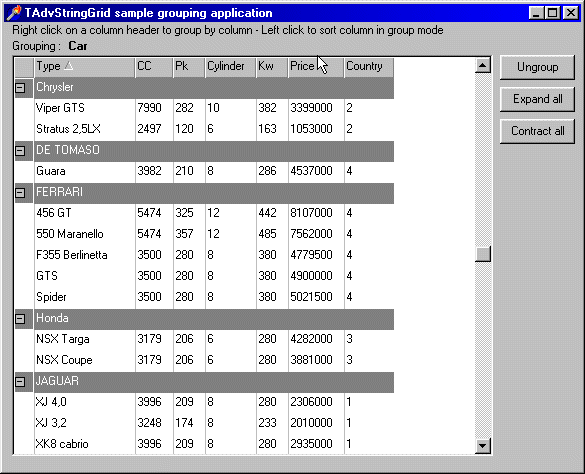Screen dimensions: 585x474
Task: Select the GTS cell under FERRARI
Action: (84, 276)
